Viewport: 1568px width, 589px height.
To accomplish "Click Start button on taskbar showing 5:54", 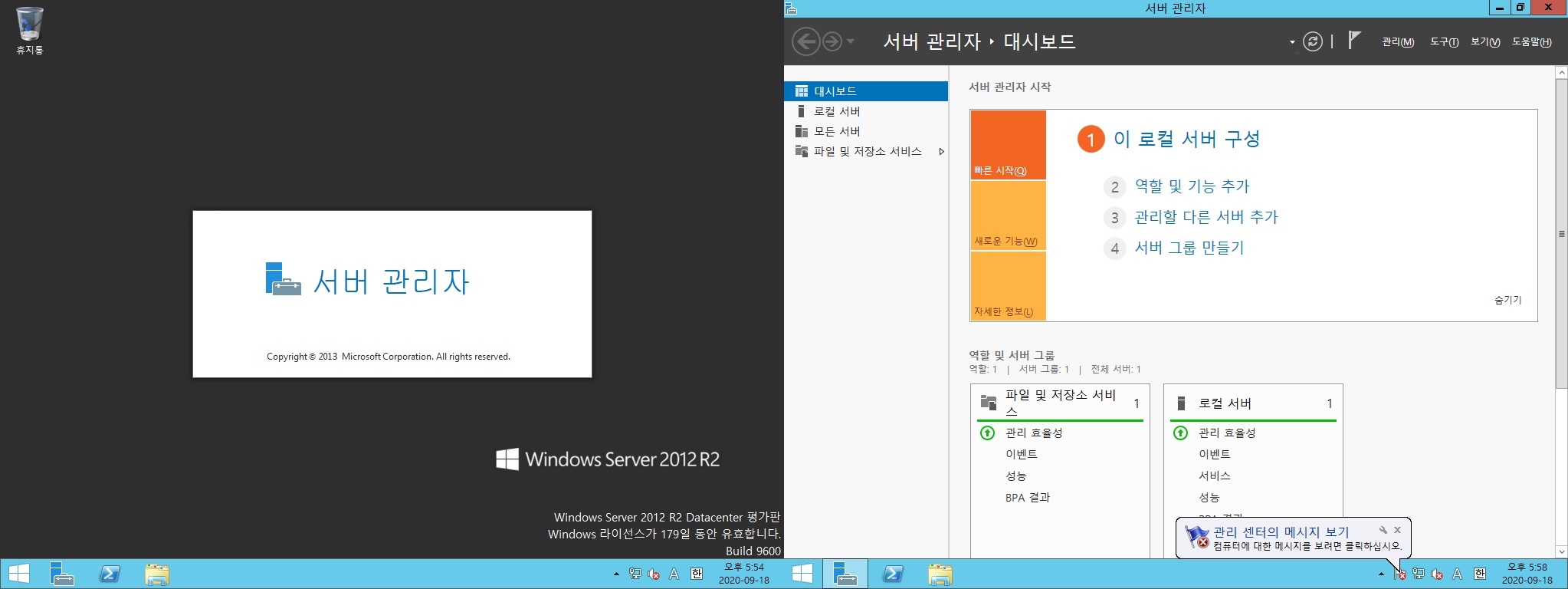I will coord(18,574).
